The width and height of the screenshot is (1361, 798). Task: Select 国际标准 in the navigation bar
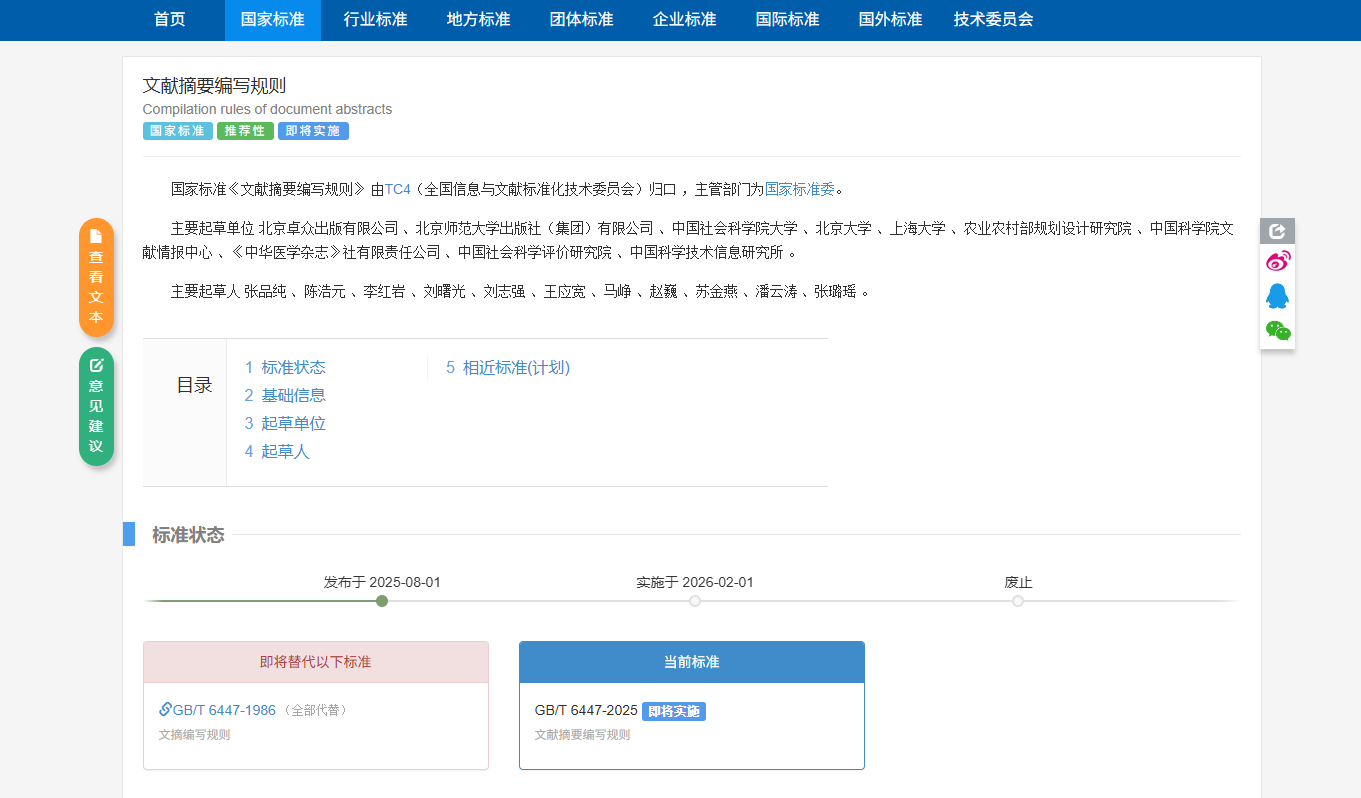(787, 19)
